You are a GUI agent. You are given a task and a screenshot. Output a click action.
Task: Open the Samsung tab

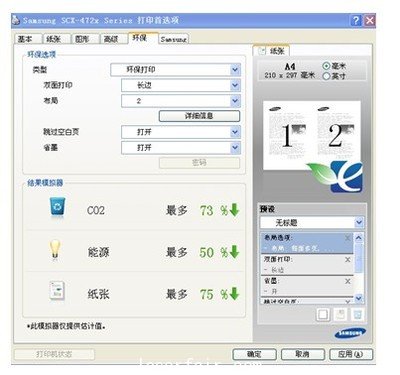(173, 39)
